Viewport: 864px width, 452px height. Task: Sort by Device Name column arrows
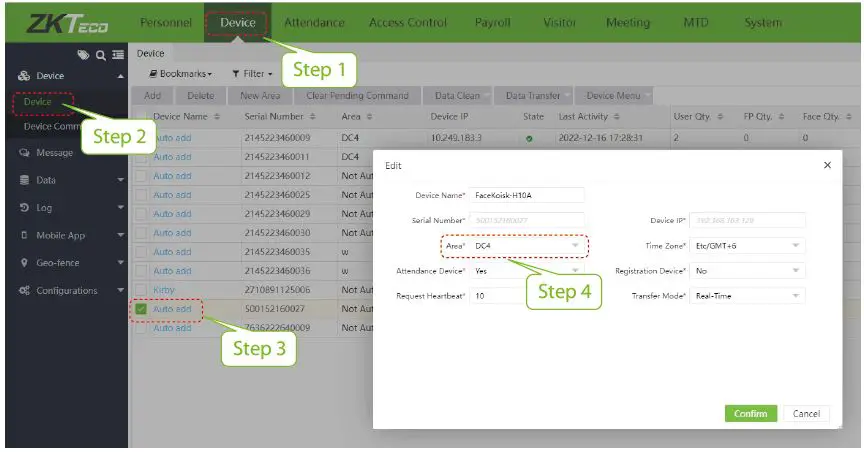(217, 116)
